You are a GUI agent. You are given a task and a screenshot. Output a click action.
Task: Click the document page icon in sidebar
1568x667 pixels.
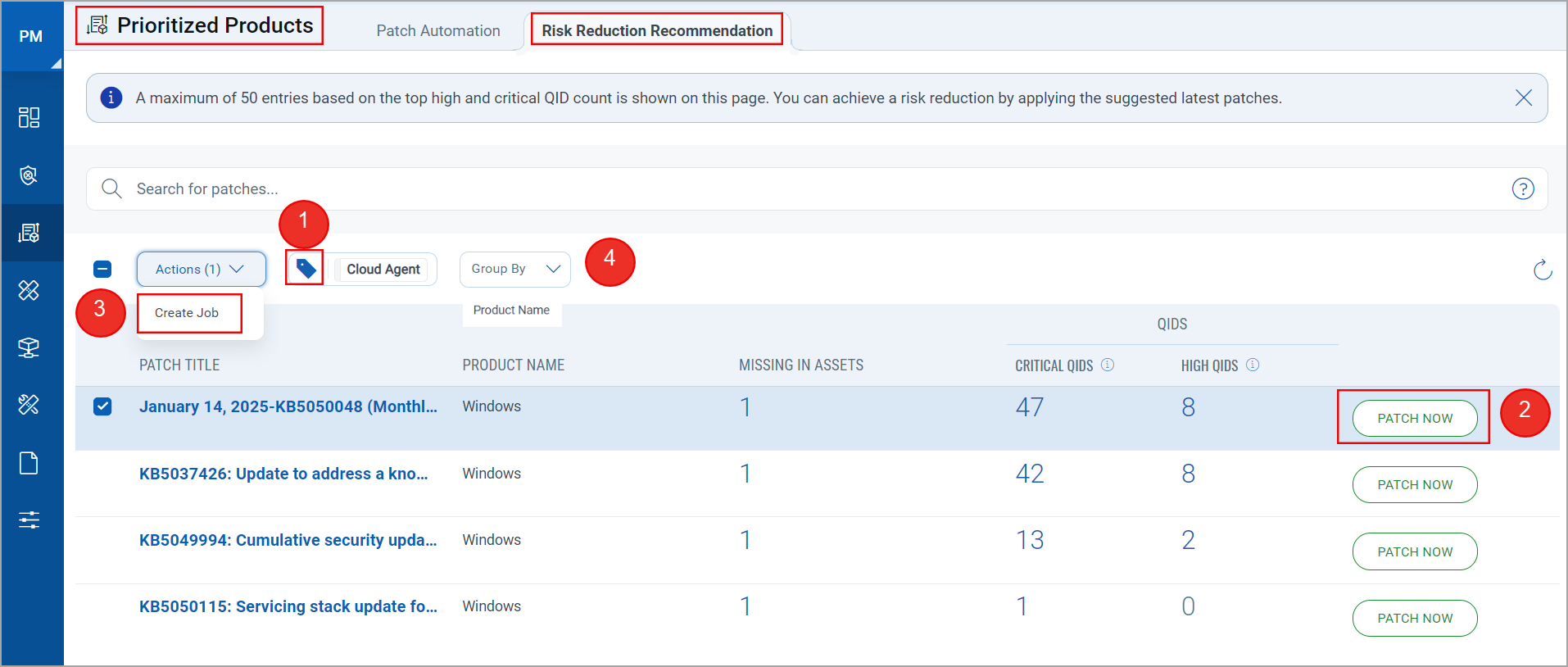point(29,463)
